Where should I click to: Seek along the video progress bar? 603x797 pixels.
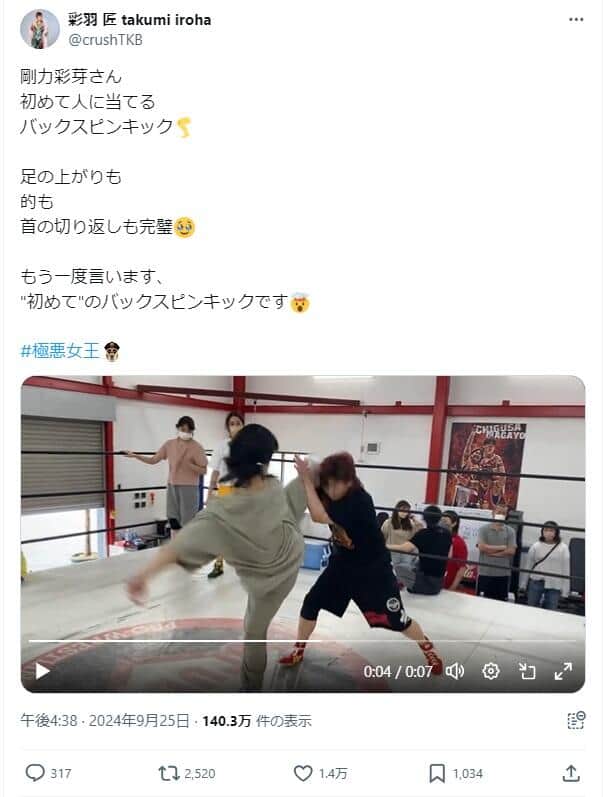click(302, 641)
